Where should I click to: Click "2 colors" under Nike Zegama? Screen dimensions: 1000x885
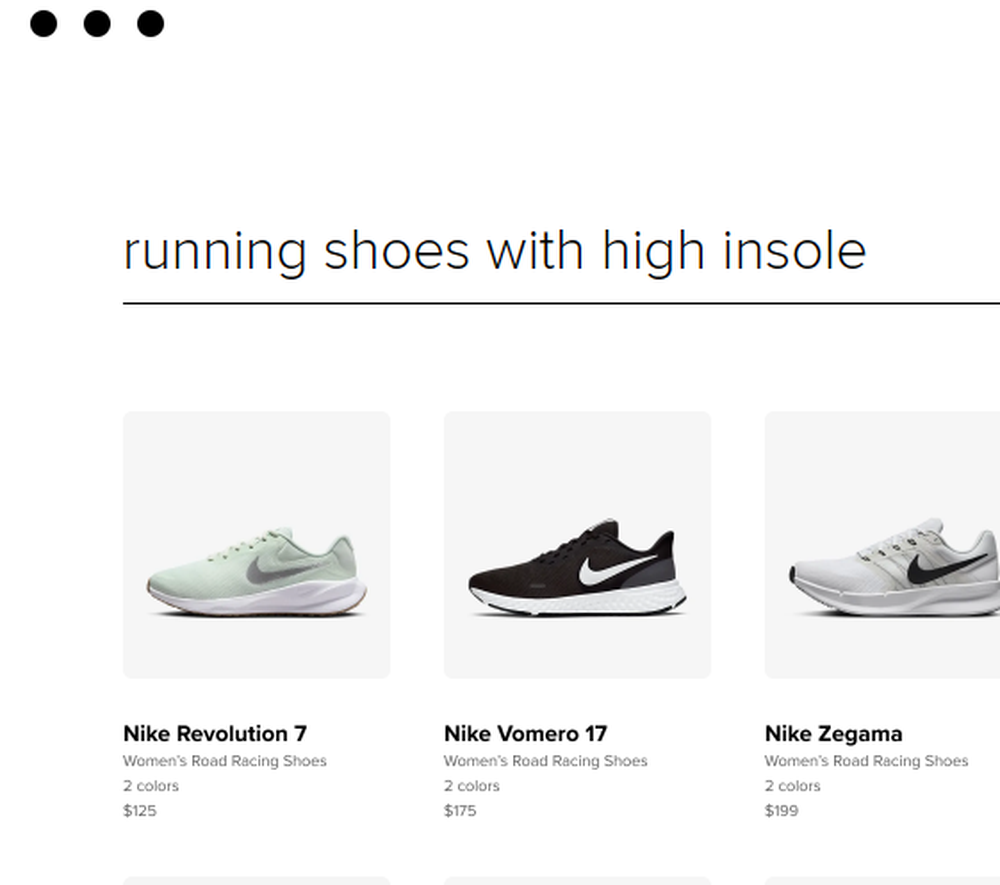point(793,786)
